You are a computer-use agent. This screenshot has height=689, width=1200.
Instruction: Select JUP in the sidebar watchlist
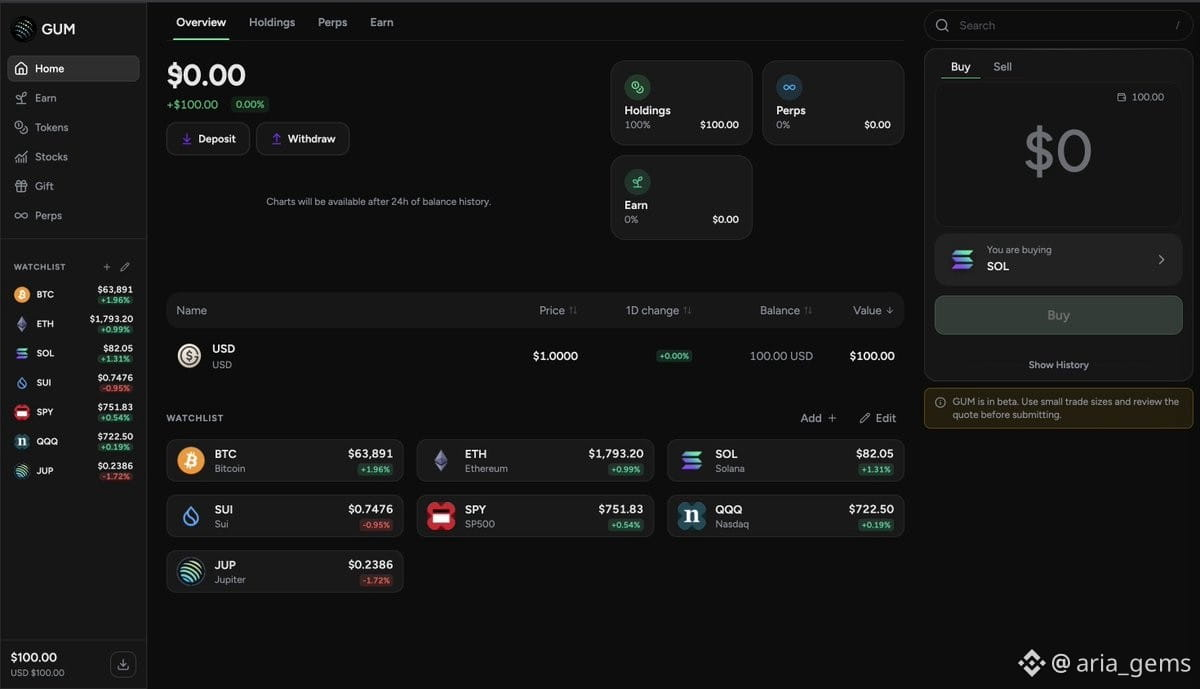[x=73, y=471]
